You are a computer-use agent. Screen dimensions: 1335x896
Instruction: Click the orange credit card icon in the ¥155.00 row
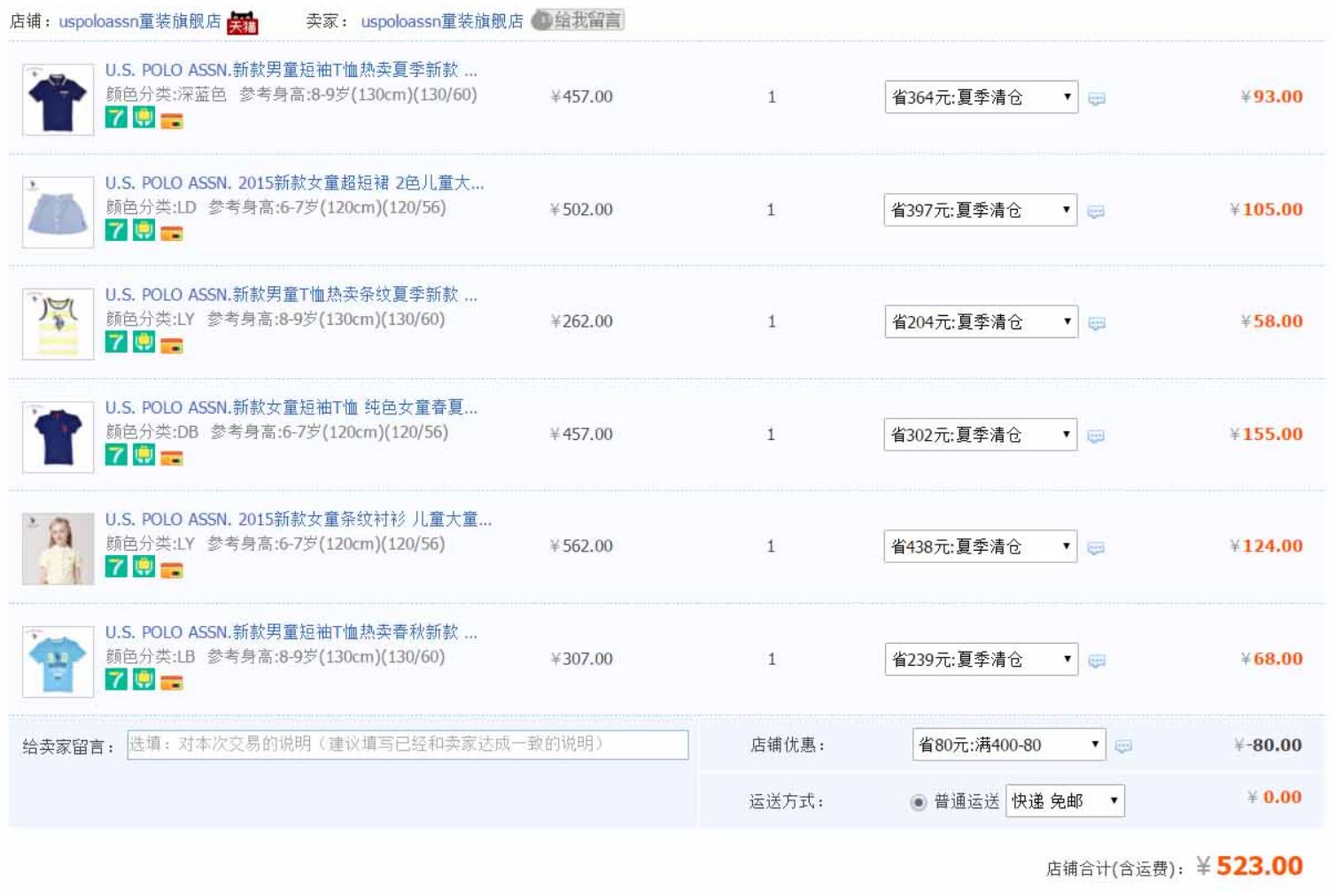172,458
